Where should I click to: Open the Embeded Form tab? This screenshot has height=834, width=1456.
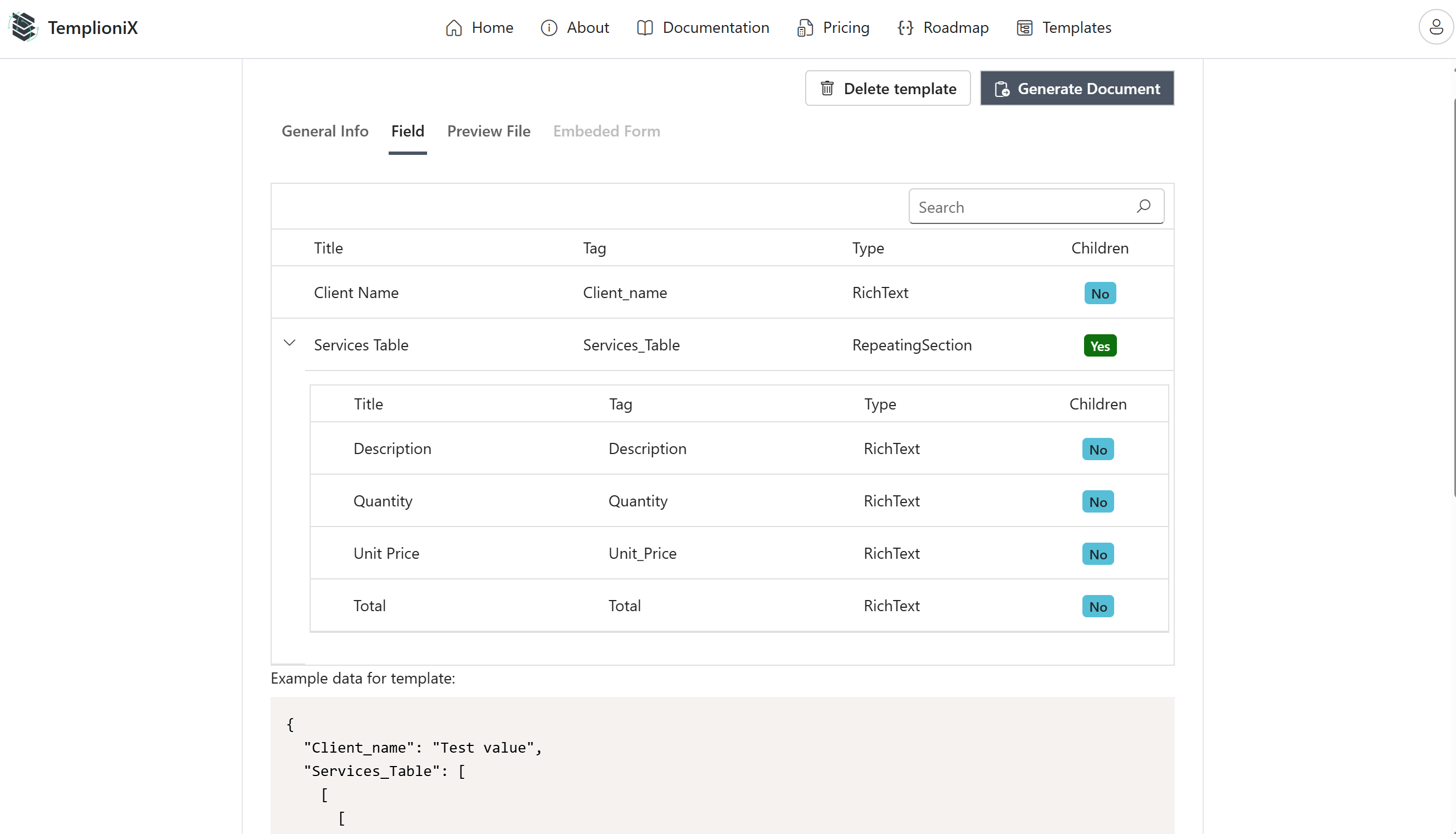point(606,131)
